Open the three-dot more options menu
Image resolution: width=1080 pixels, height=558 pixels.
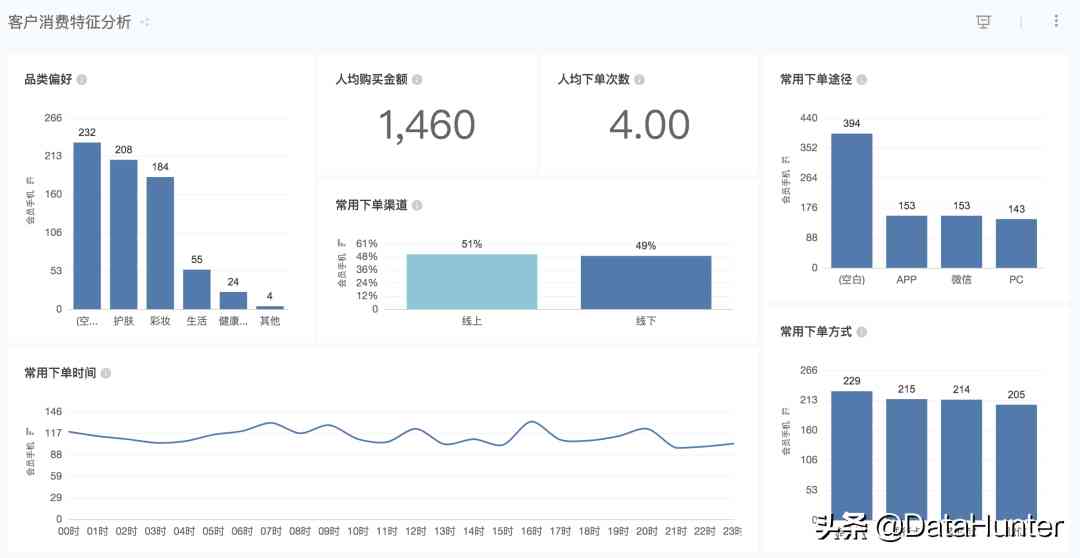1056,22
